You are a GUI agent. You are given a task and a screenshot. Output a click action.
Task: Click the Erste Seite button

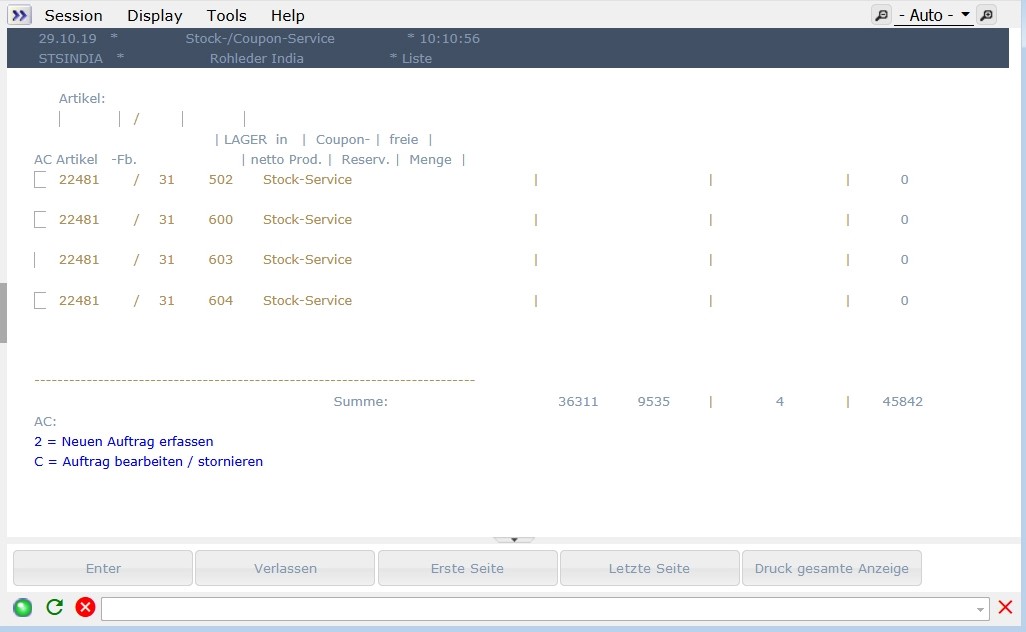(467, 568)
